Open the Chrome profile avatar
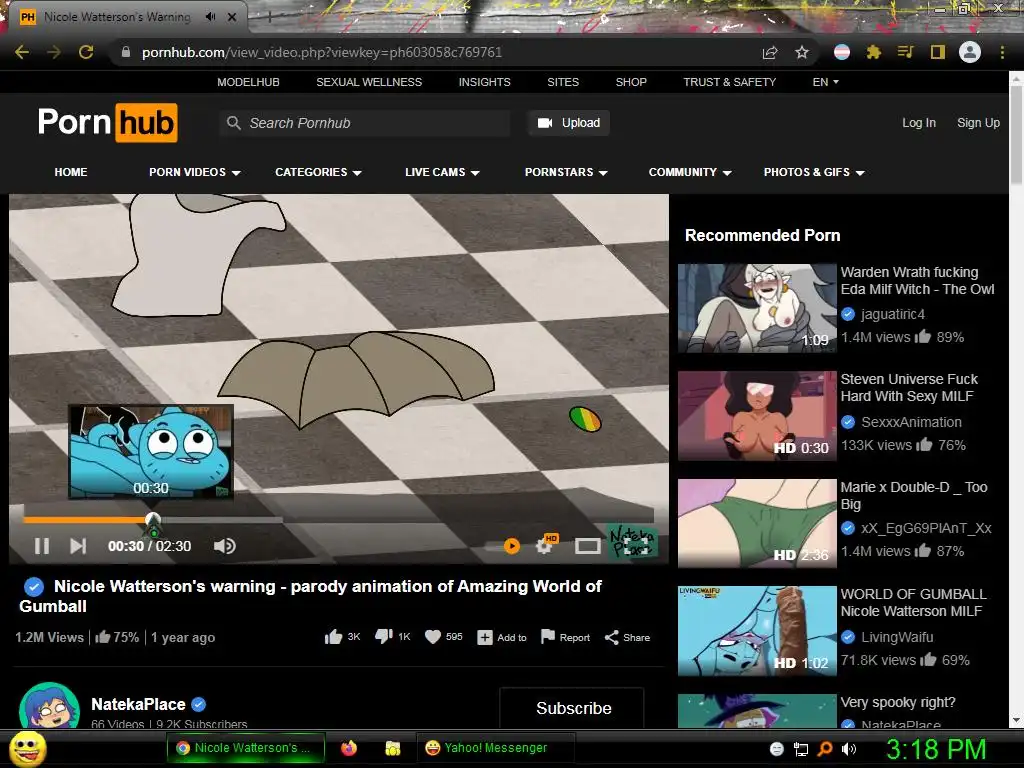The height and width of the screenshot is (768, 1024). pos(970,52)
